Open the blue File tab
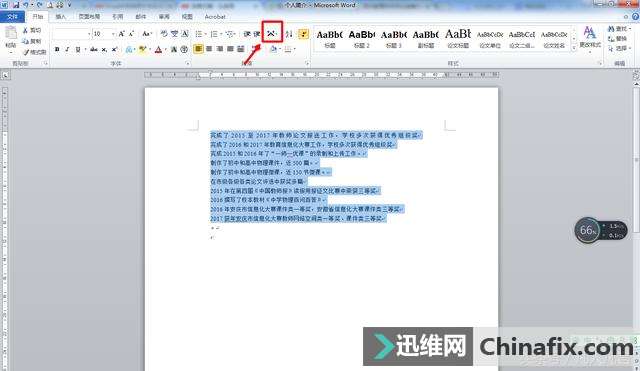This screenshot has width=640, height=371. (12, 17)
